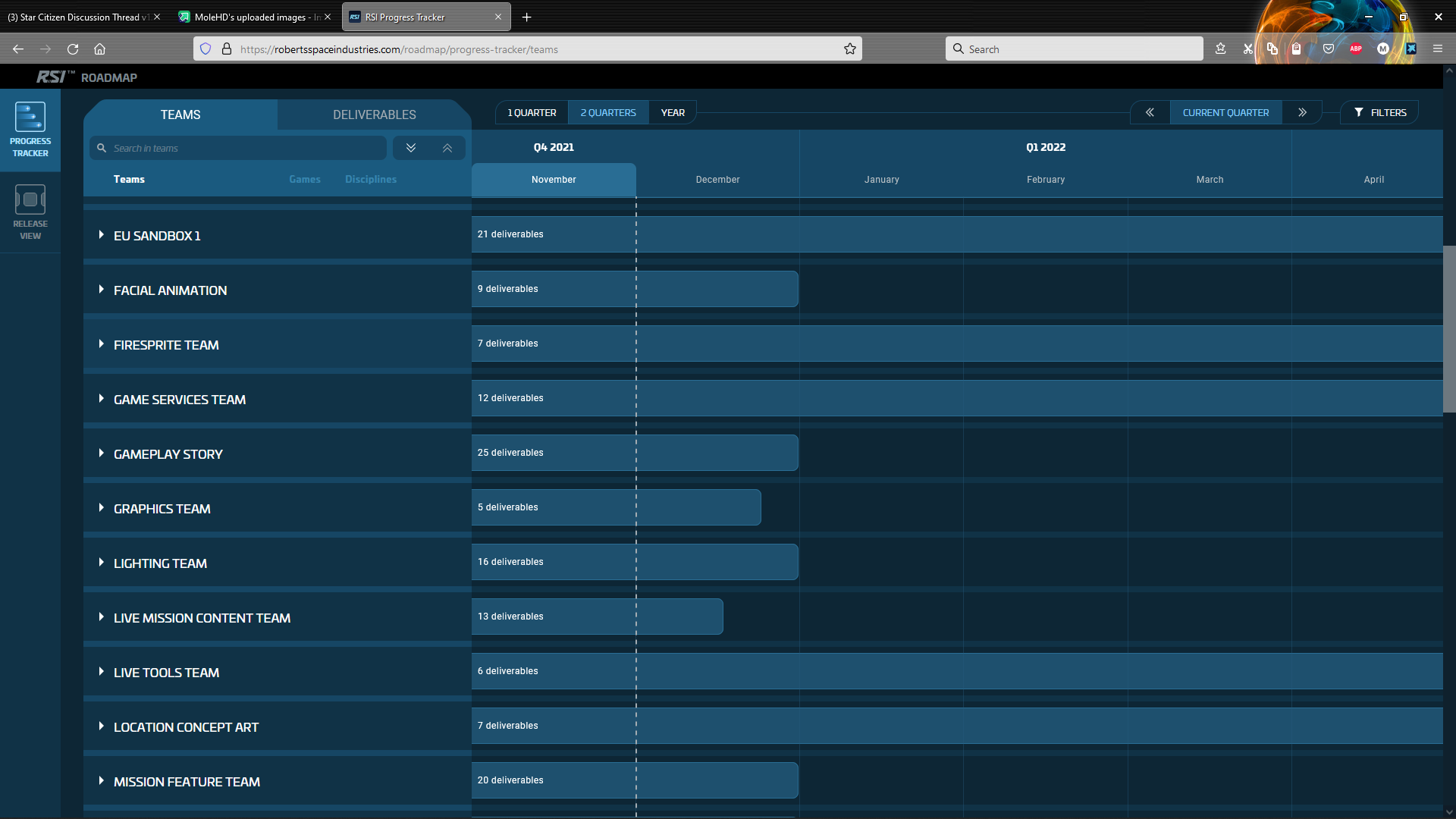Open a new browser tab
The image size is (1456, 819).
coord(526,17)
